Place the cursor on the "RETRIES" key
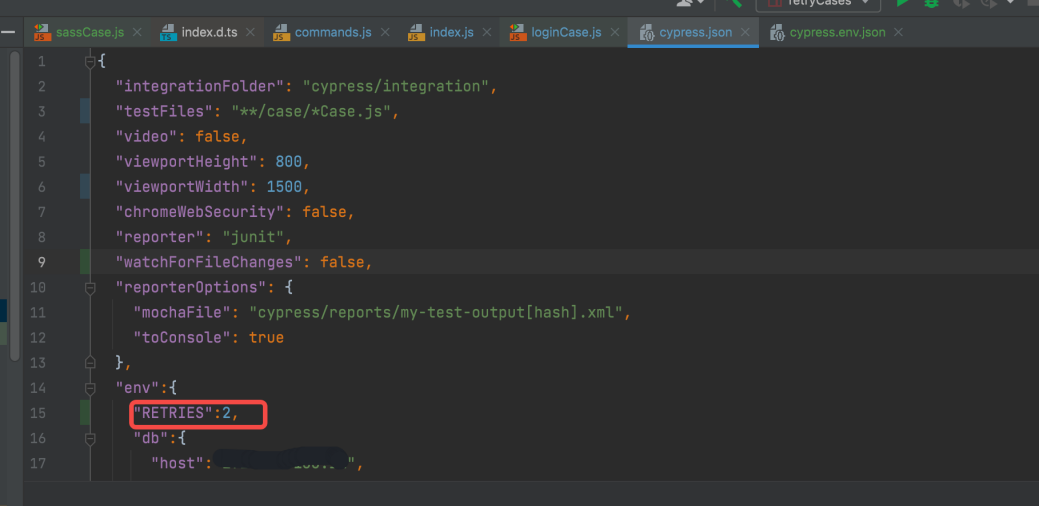Viewport: 1039px width, 506px height. (175, 412)
